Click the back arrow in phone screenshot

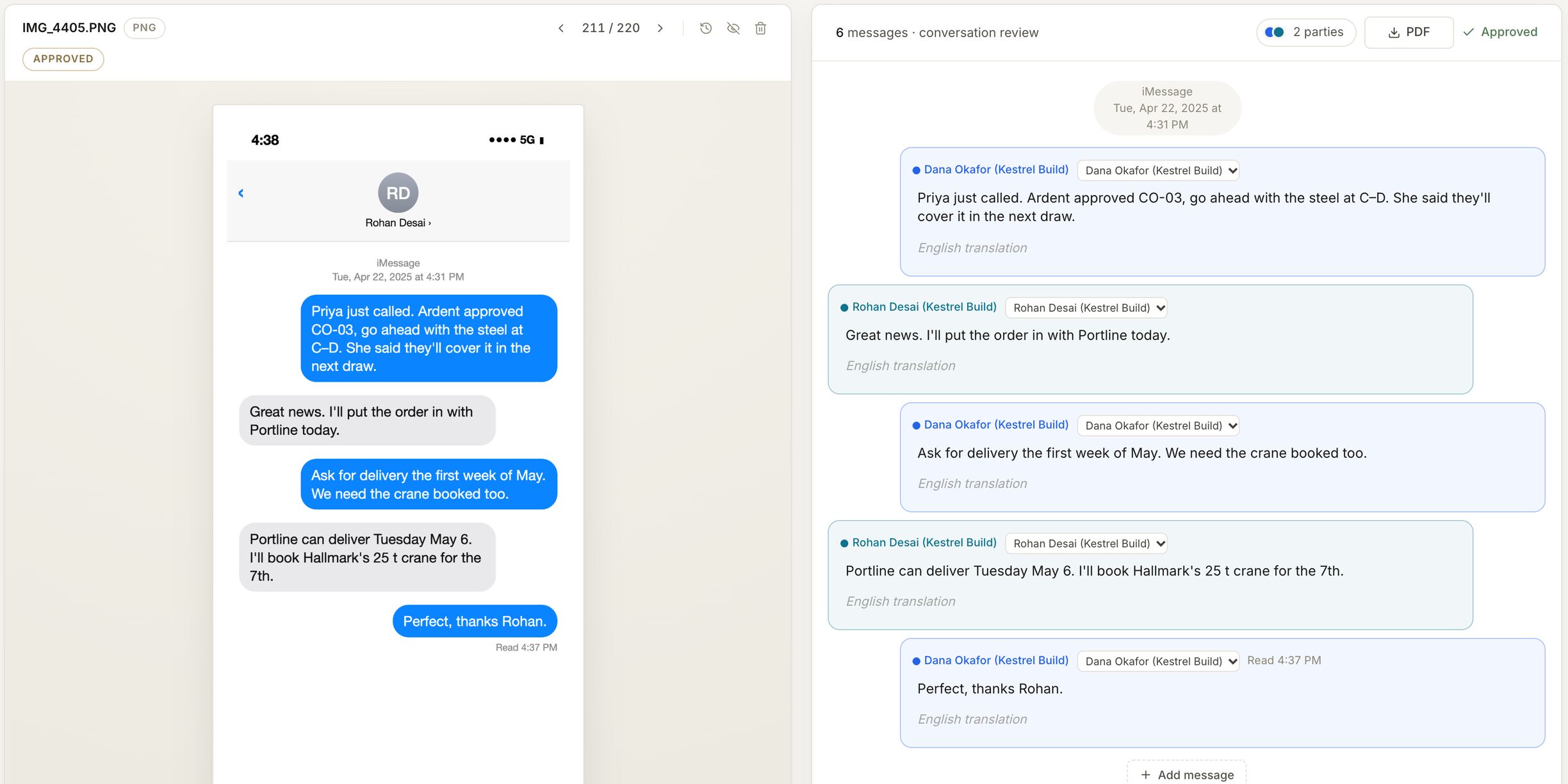point(241,193)
